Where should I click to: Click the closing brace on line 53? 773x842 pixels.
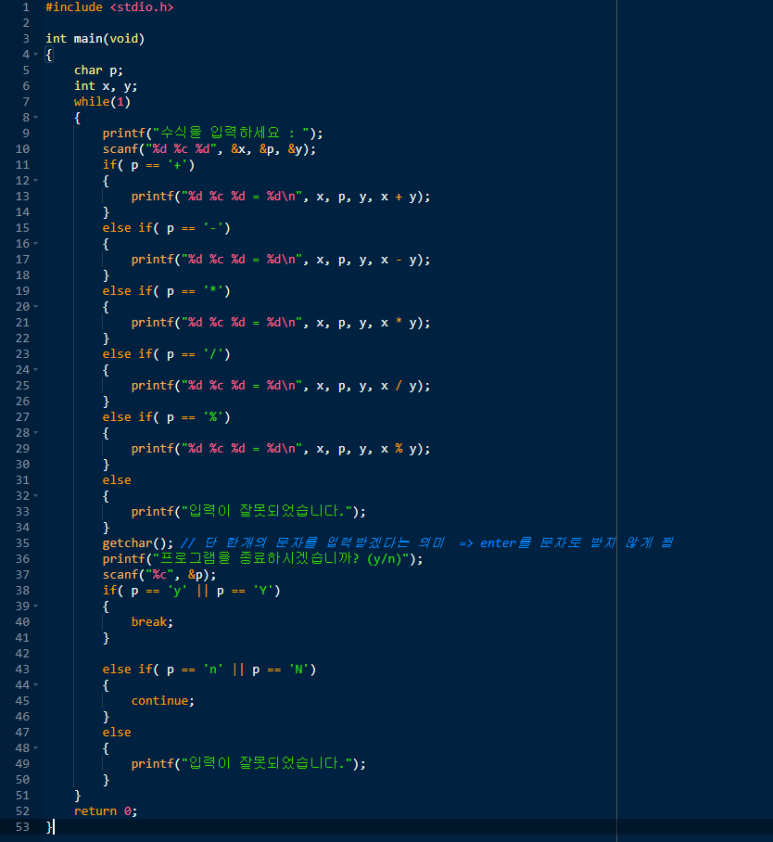pos(49,827)
